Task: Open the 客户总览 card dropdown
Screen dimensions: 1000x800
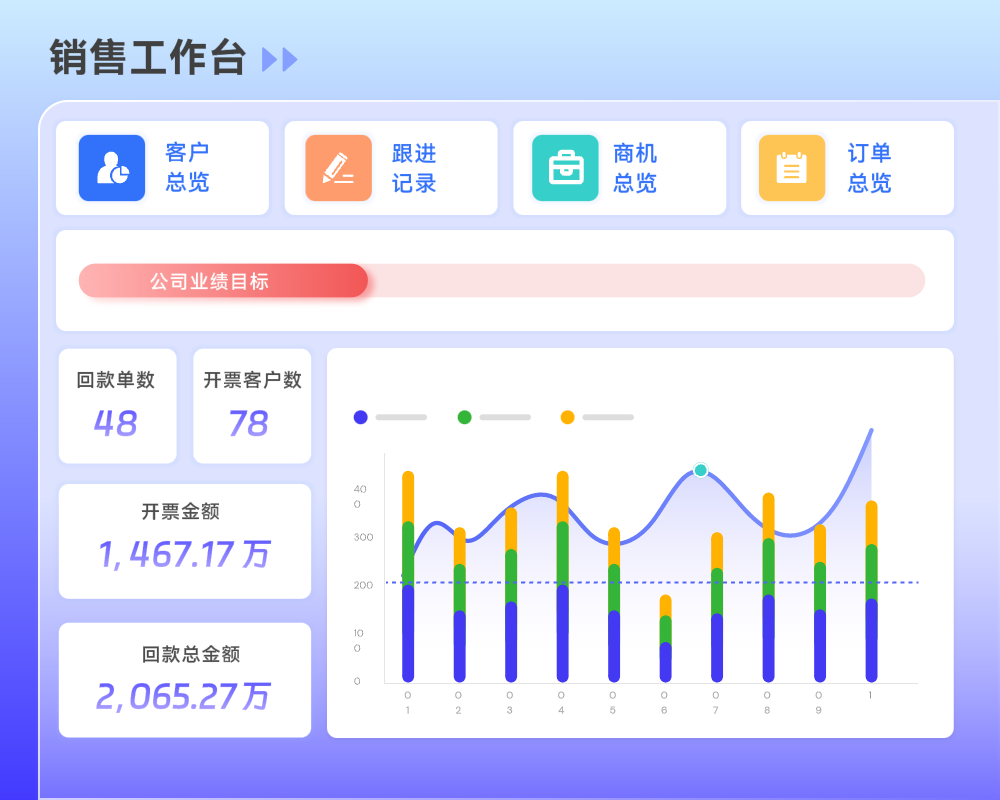Action: pyautogui.click(x=163, y=167)
